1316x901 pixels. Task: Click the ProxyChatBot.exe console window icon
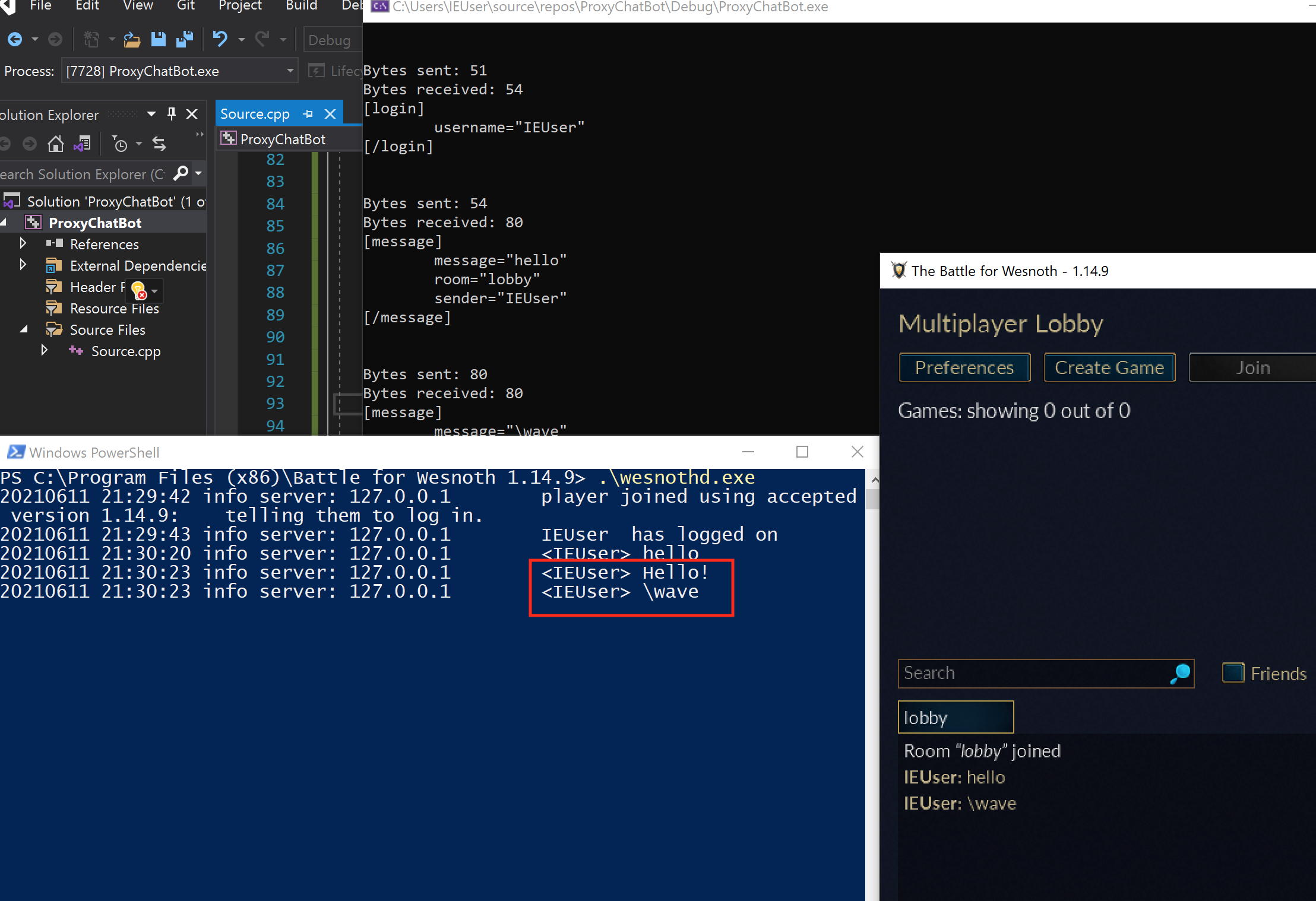click(x=379, y=7)
